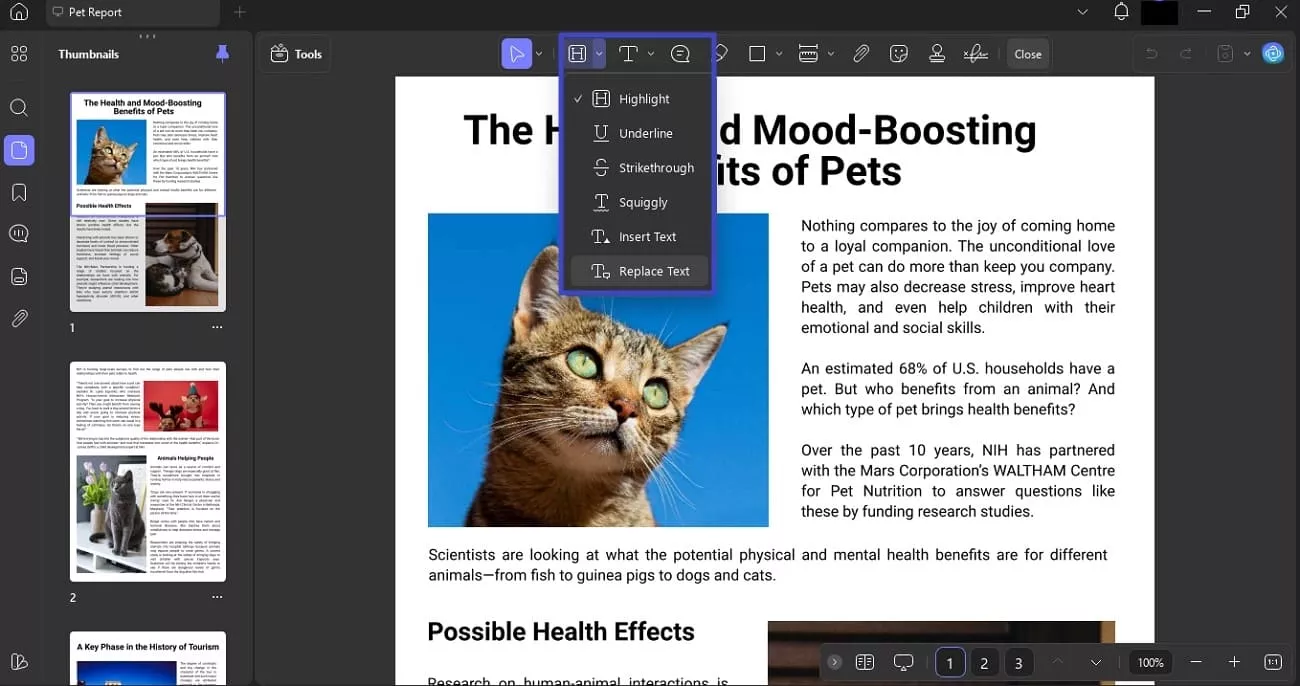The height and width of the screenshot is (686, 1300).
Task: Select the stamp tool icon
Action: 937,54
